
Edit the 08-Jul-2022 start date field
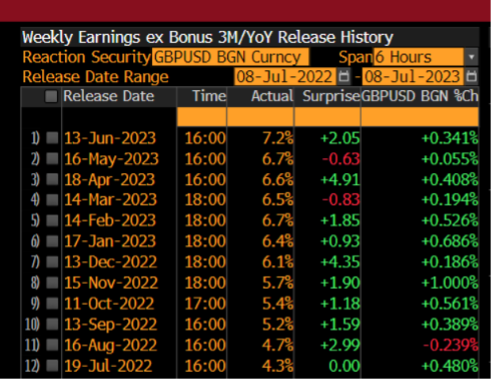click(285, 77)
